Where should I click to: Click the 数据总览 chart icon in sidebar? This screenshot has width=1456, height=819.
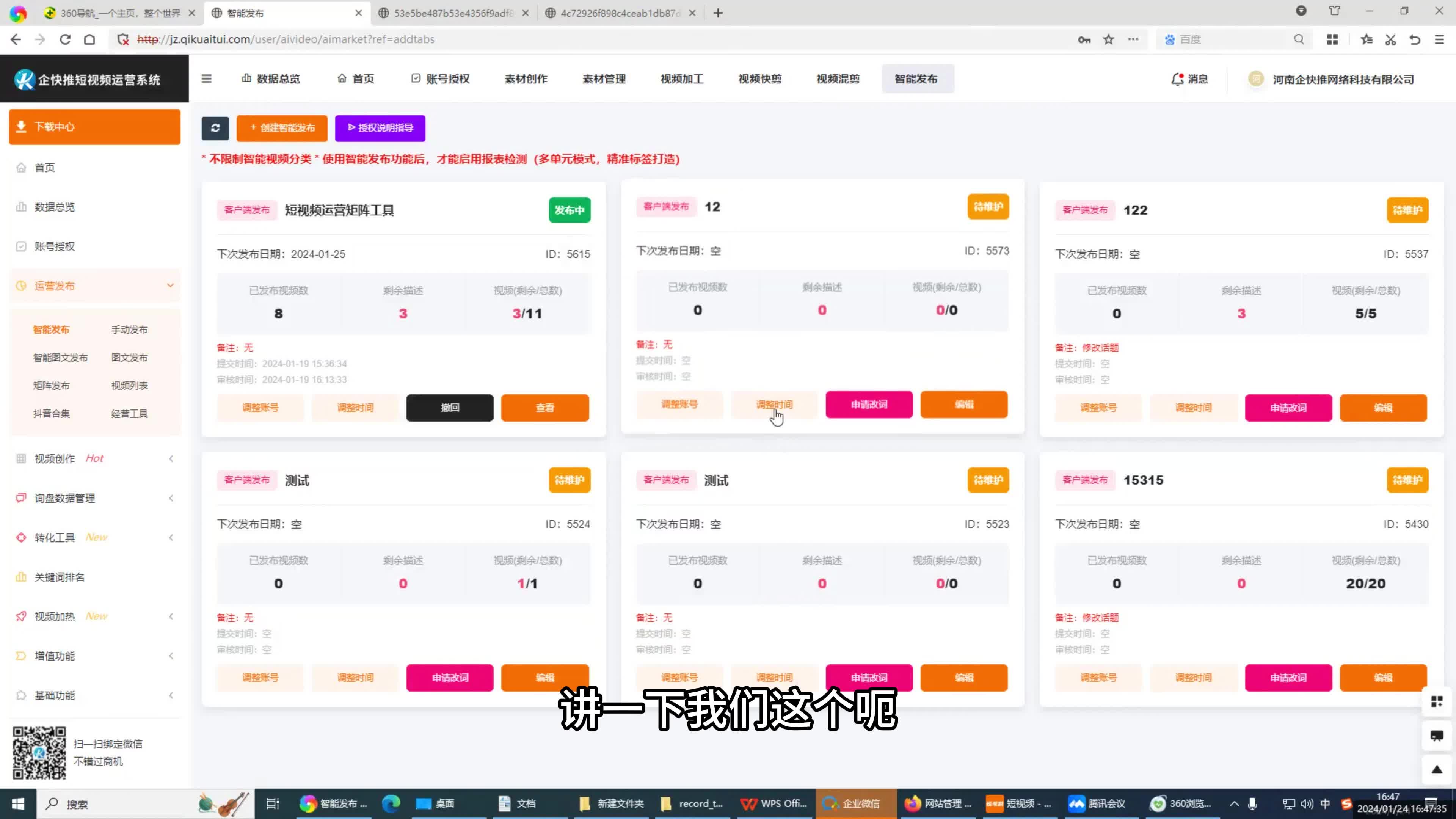point(21,207)
